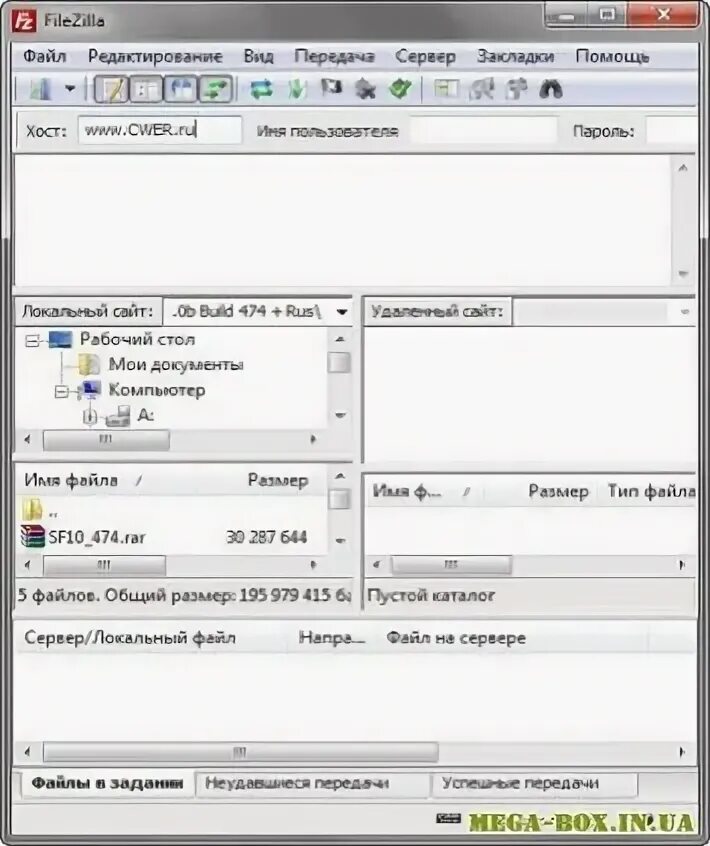Switch to Файлы в задании tab

[107, 783]
